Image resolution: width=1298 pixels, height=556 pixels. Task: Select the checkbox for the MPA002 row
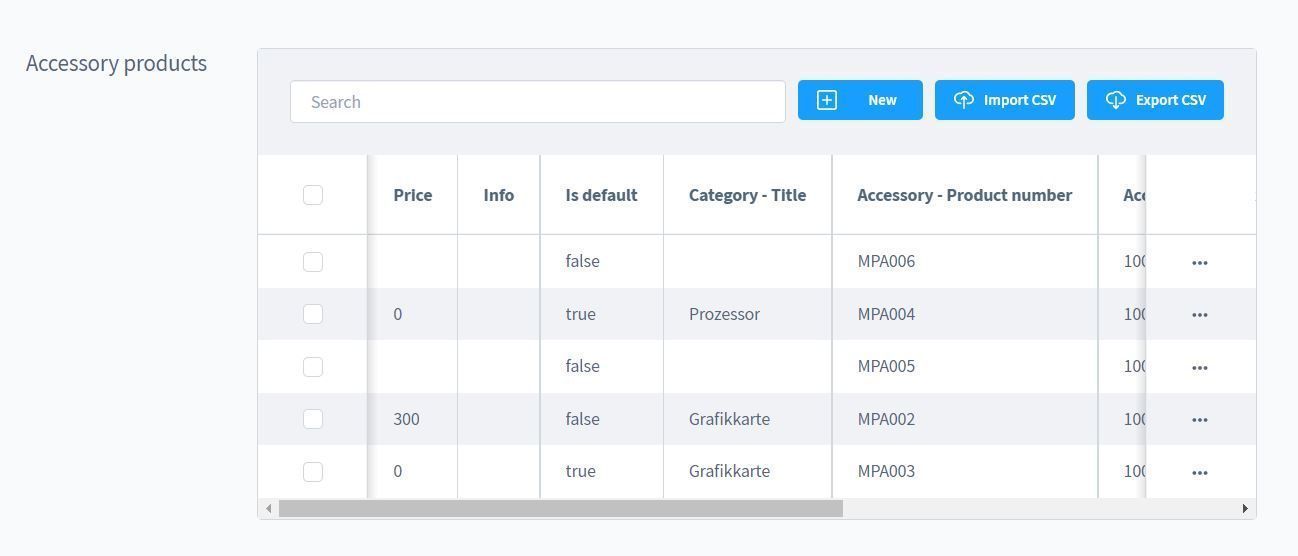point(313,419)
